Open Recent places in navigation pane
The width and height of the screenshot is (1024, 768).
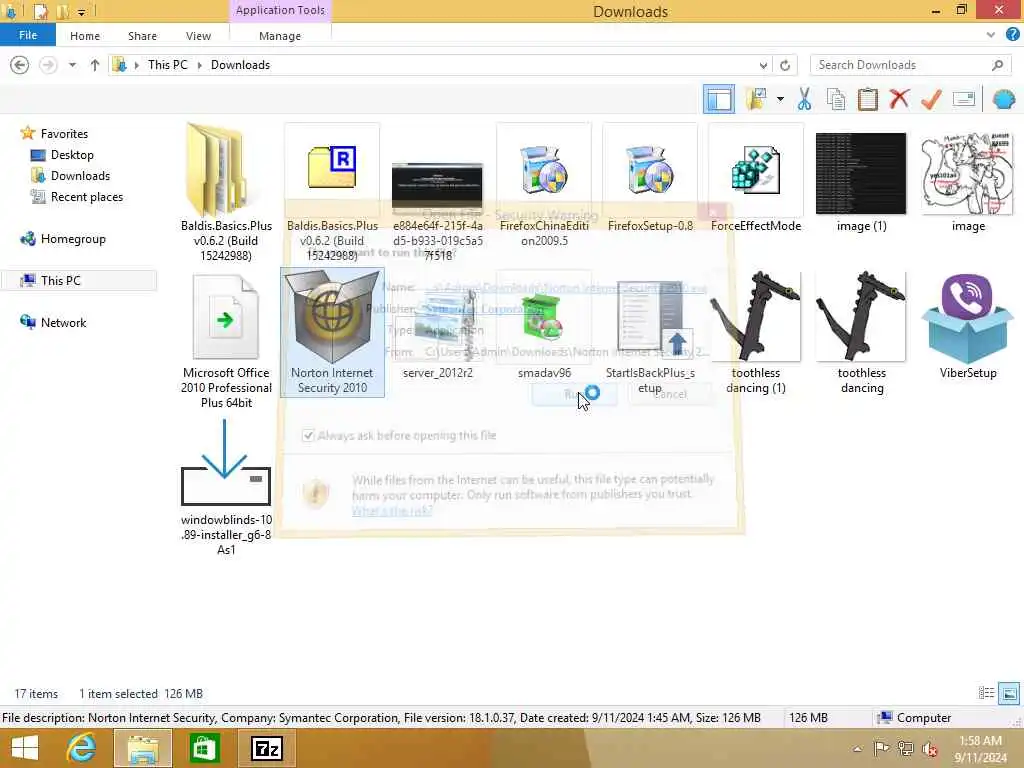86,197
